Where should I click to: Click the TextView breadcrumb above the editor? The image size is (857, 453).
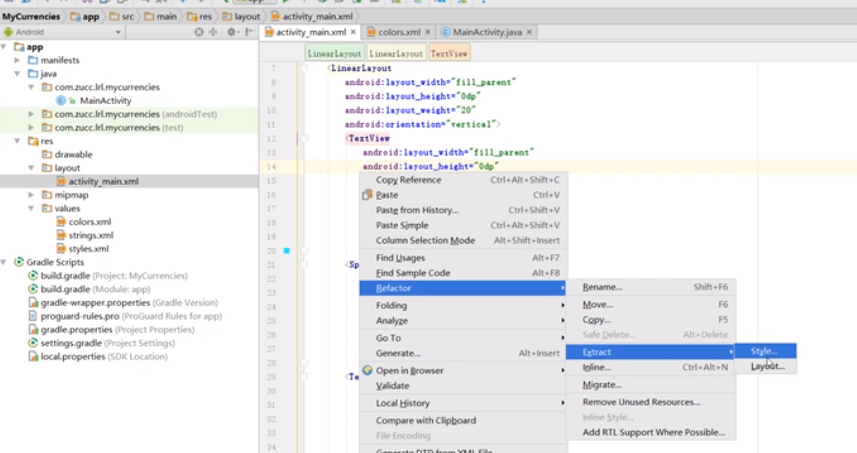click(x=449, y=53)
